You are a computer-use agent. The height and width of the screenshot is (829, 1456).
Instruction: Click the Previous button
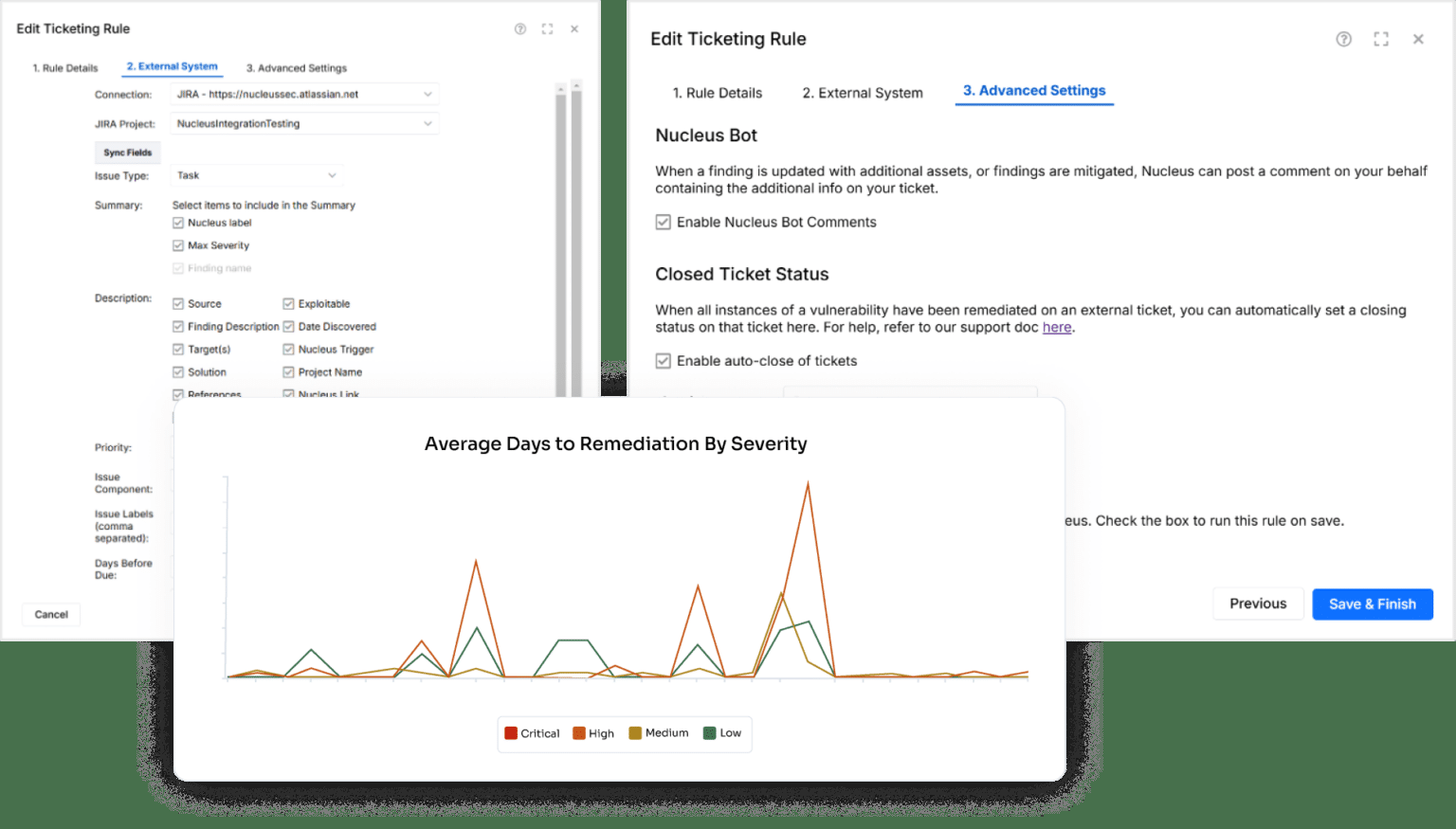[1258, 604]
